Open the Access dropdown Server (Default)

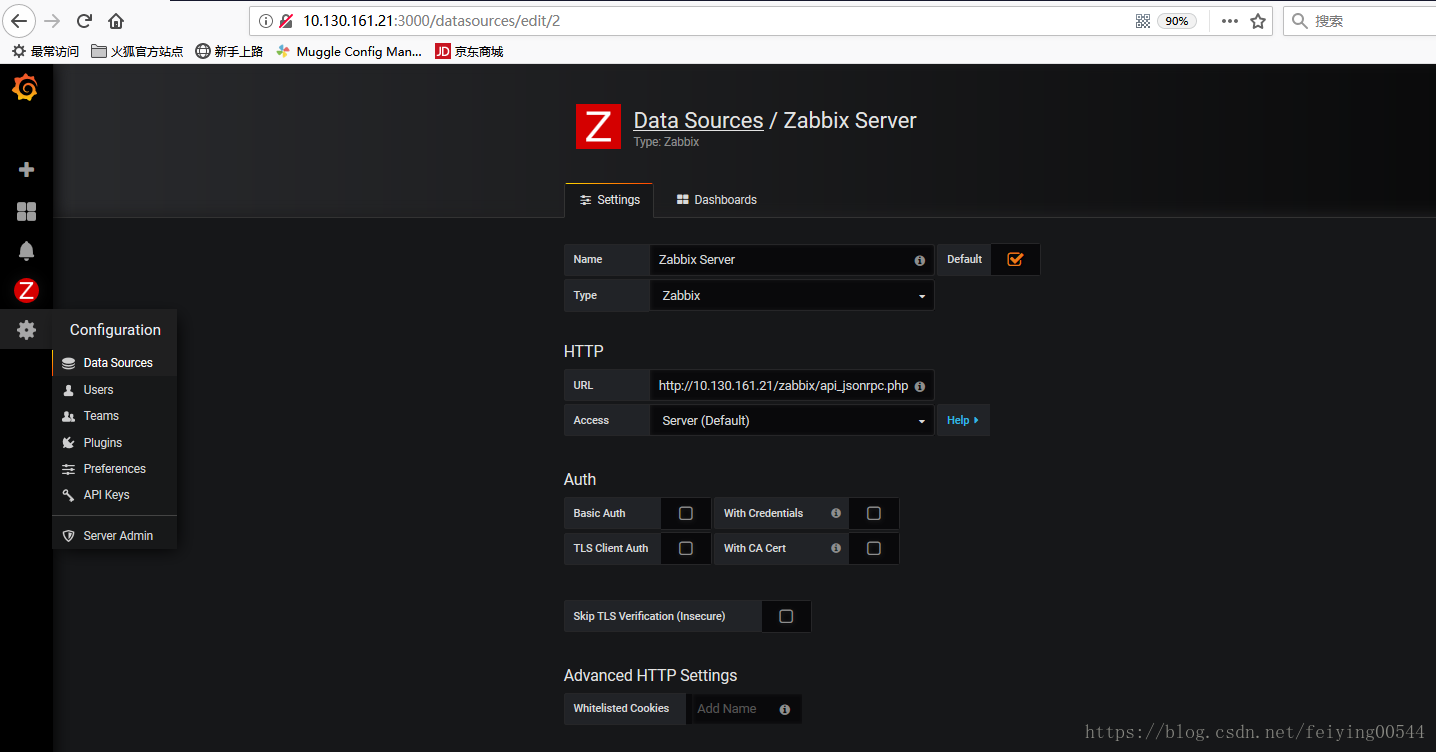(792, 420)
